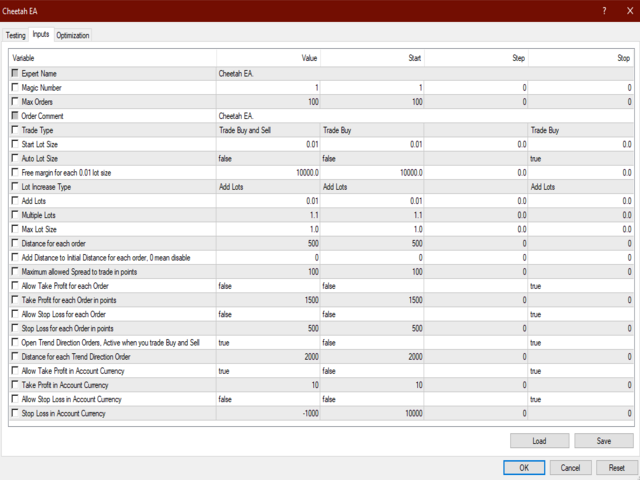
Task: Click Auto Lot Size Stop value 'true'
Action: click(x=581, y=158)
